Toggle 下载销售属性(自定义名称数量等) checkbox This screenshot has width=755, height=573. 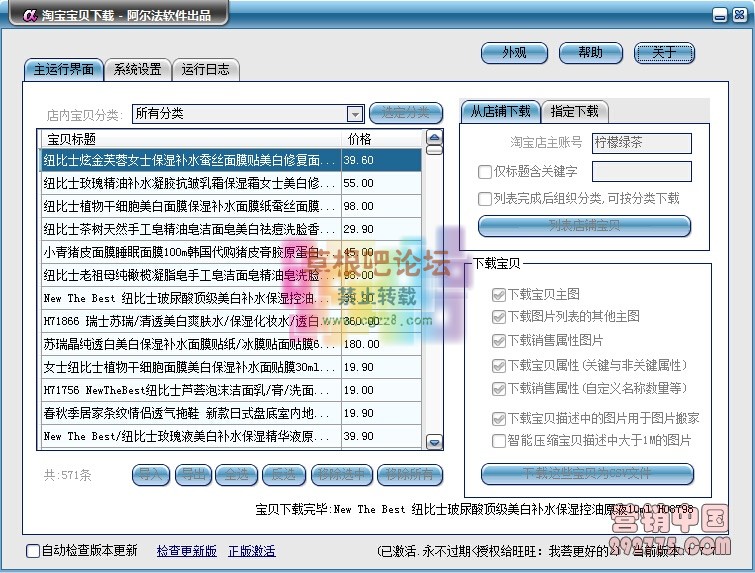point(499,389)
